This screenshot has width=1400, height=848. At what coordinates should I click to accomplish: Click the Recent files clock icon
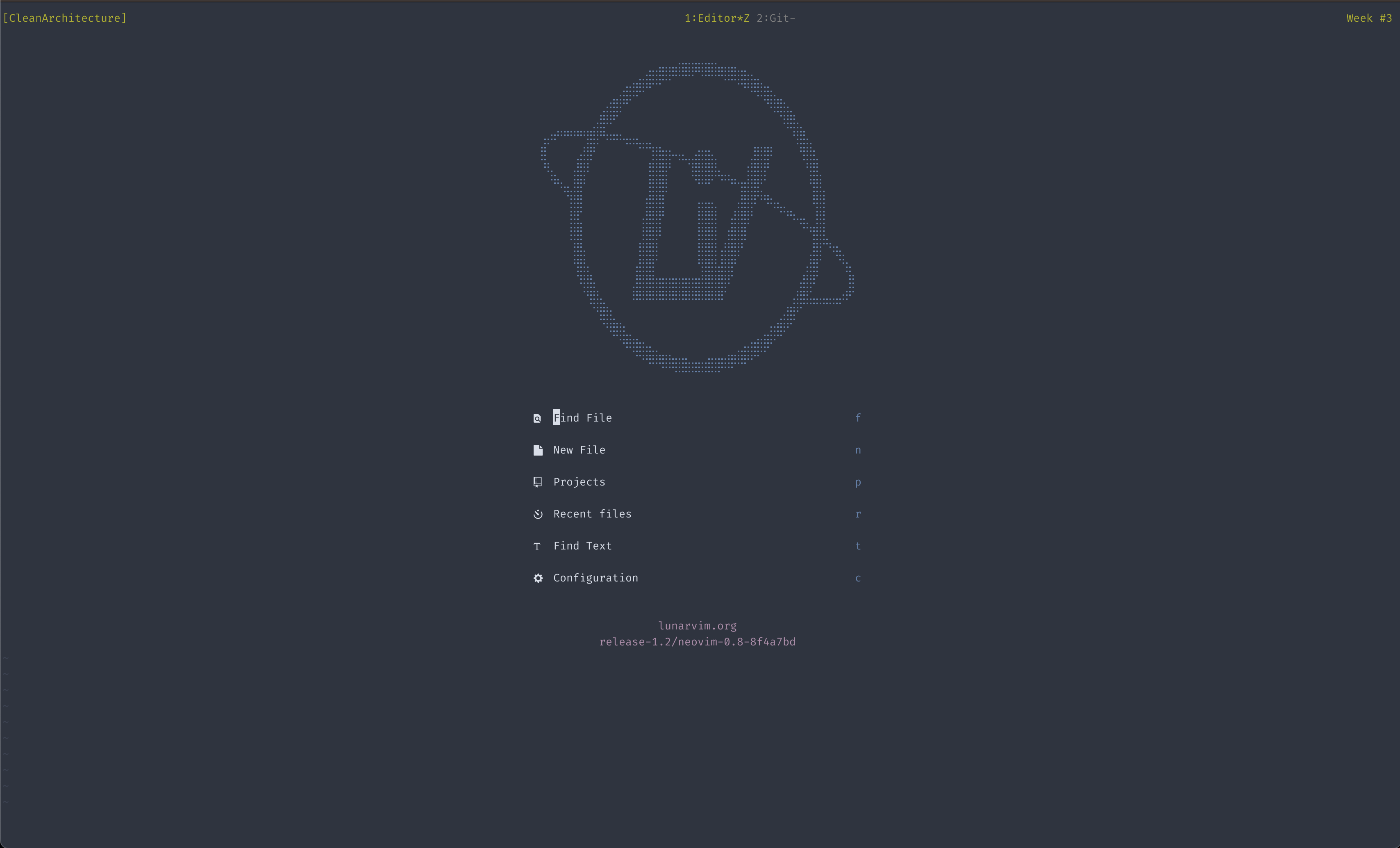538,514
